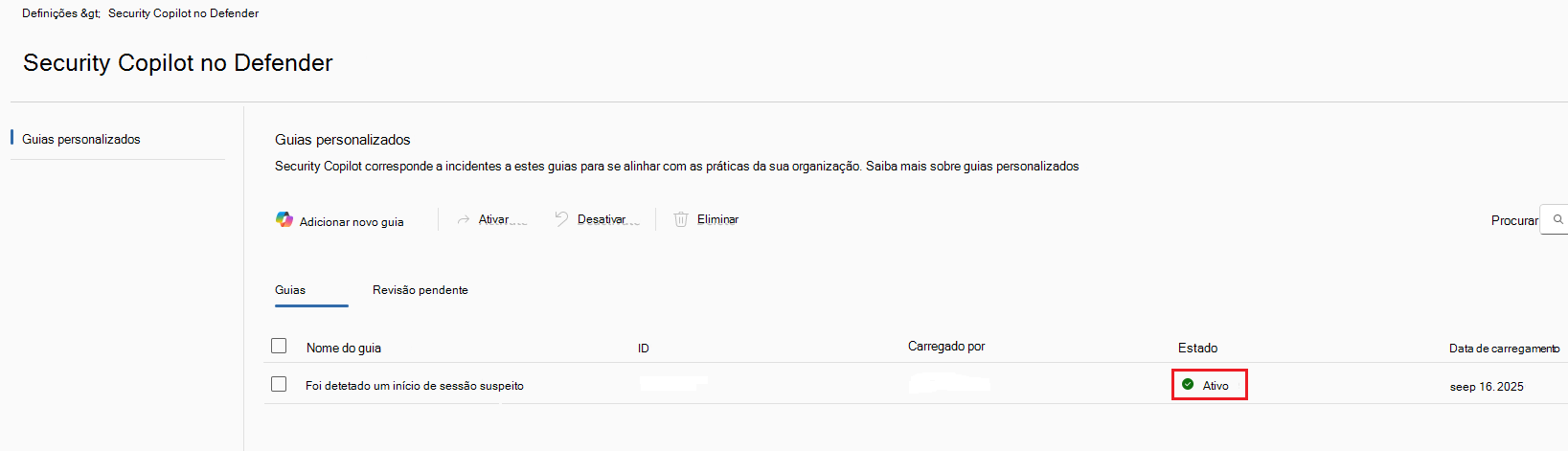Image resolution: width=1568 pixels, height=451 pixels.
Task: Click the Eliminar button label
Action: click(x=717, y=219)
